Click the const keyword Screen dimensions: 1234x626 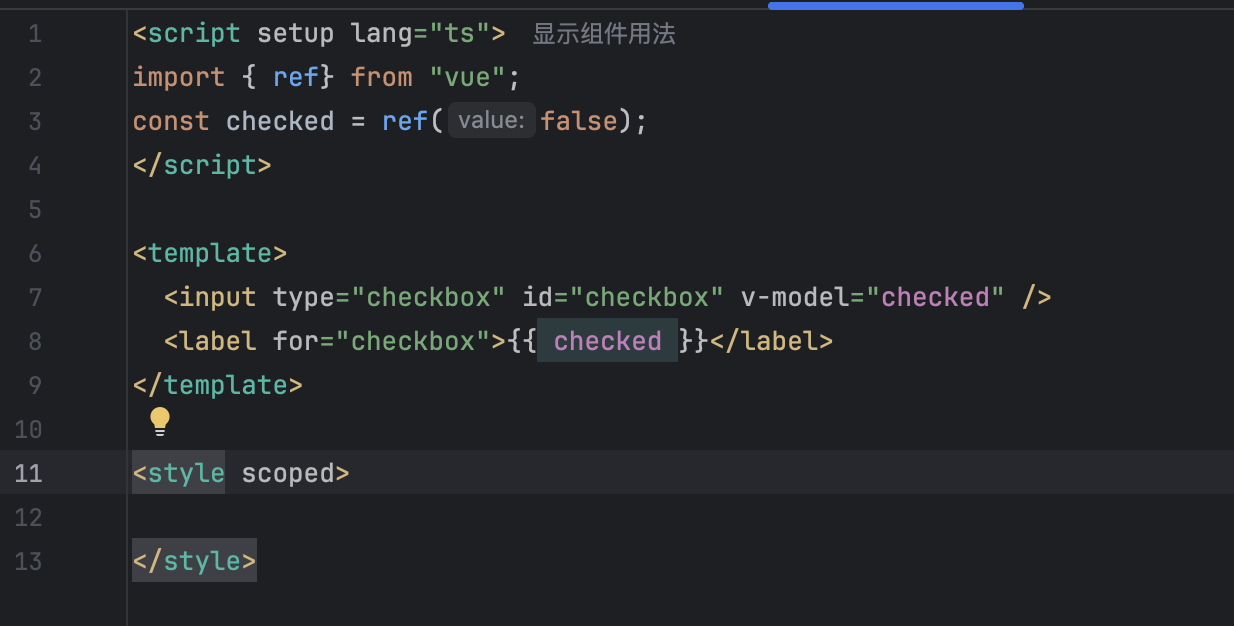click(171, 121)
